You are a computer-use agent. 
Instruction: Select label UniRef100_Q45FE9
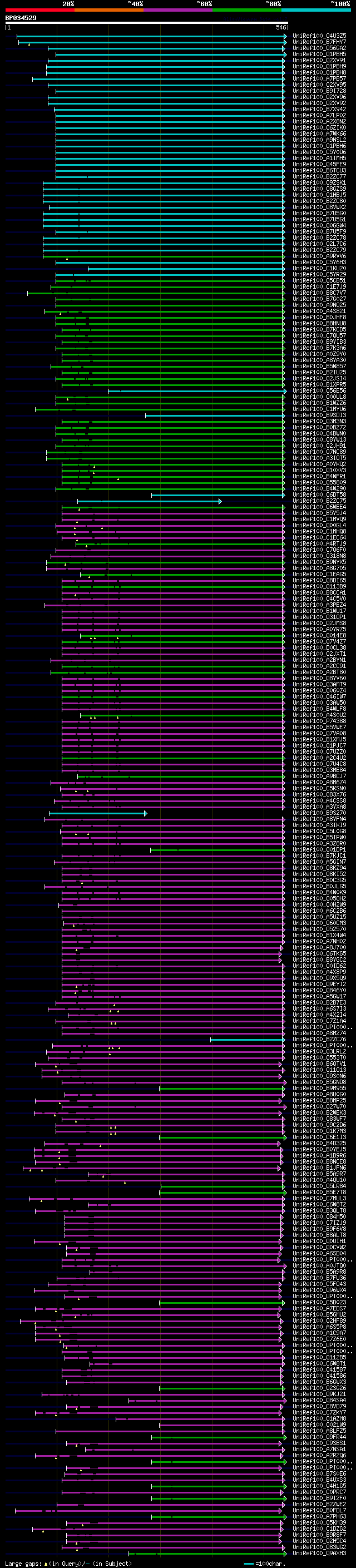tap(319, 164)
